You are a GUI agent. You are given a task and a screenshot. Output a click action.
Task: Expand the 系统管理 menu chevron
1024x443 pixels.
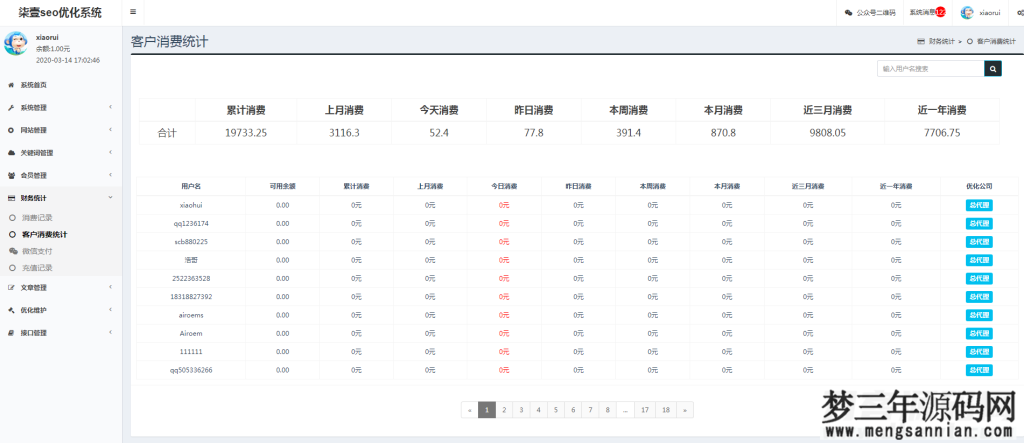[110, 107]
